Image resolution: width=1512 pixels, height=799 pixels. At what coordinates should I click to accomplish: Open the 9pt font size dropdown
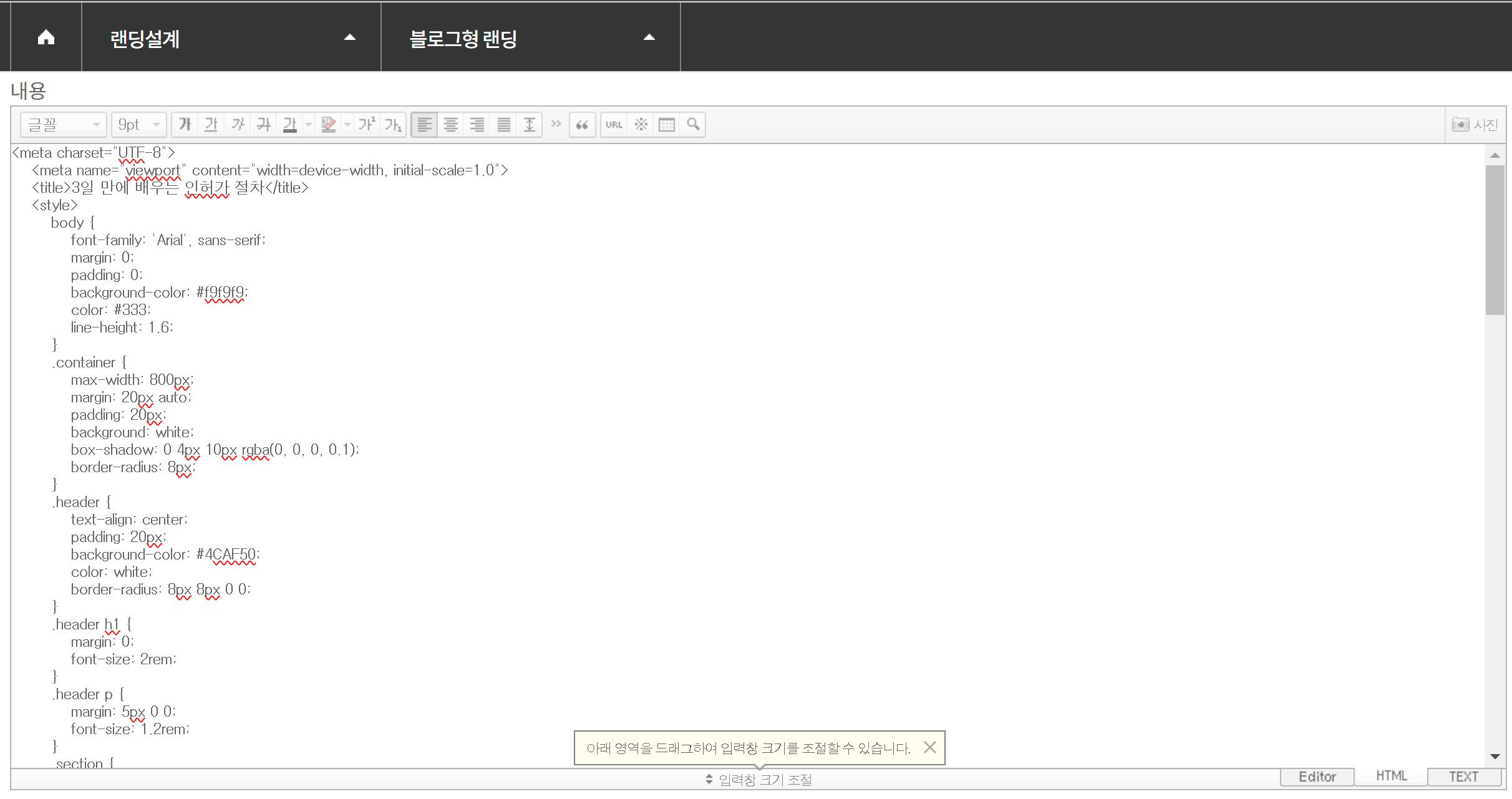pyautogui.click(x=138, y=125)
